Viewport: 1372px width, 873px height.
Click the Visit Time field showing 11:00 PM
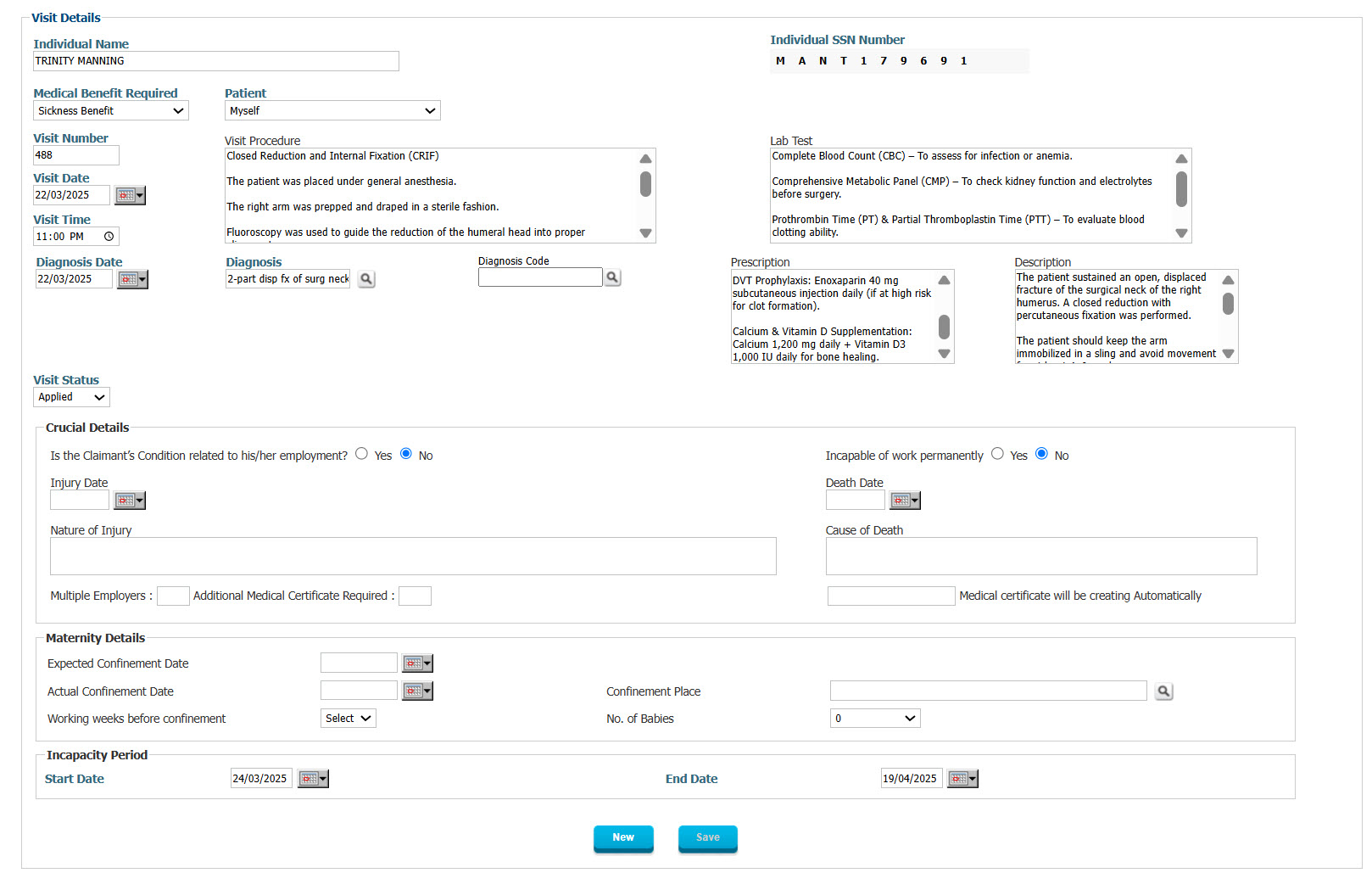click(x=76, y=237)
